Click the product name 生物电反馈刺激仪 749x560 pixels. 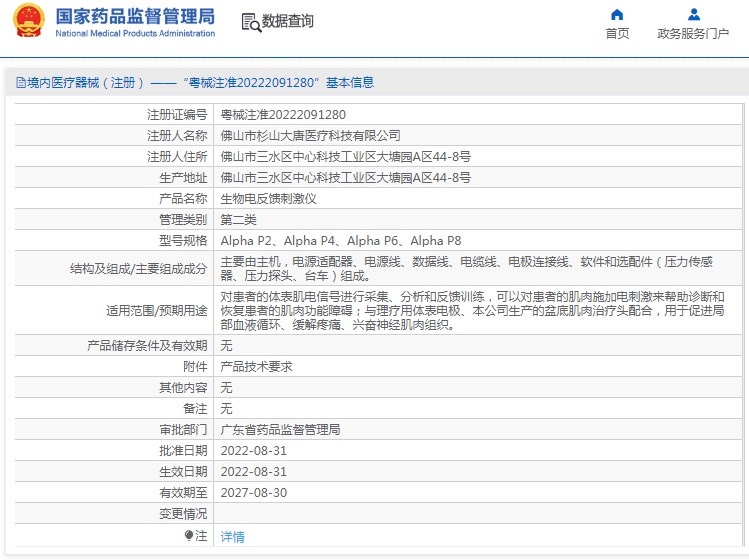(x=268, y=199)
